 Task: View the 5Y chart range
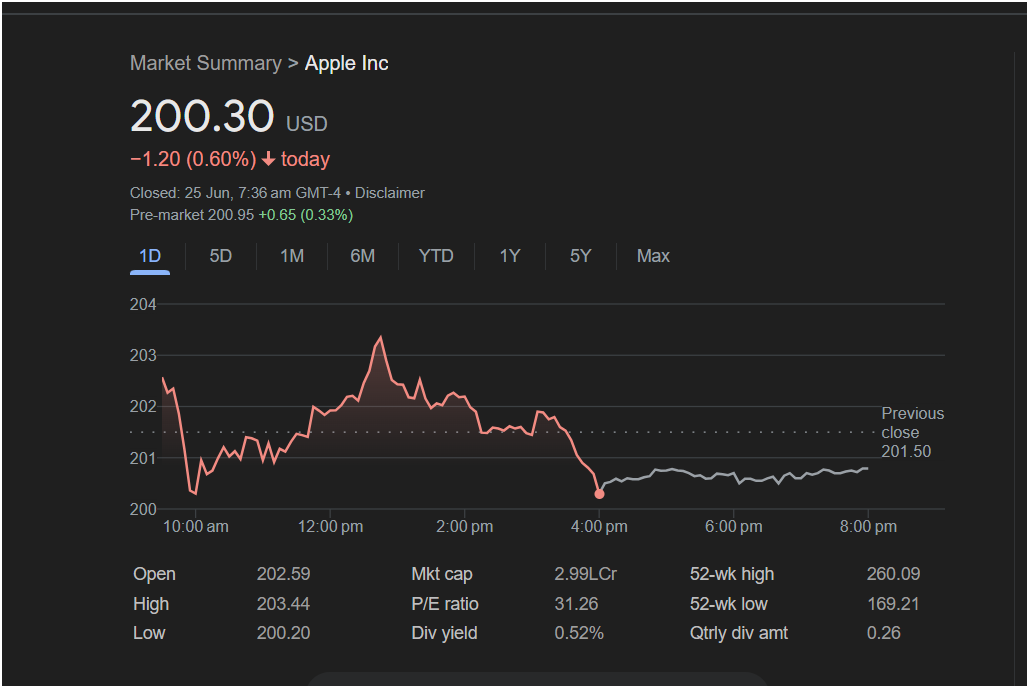point(581,256)
